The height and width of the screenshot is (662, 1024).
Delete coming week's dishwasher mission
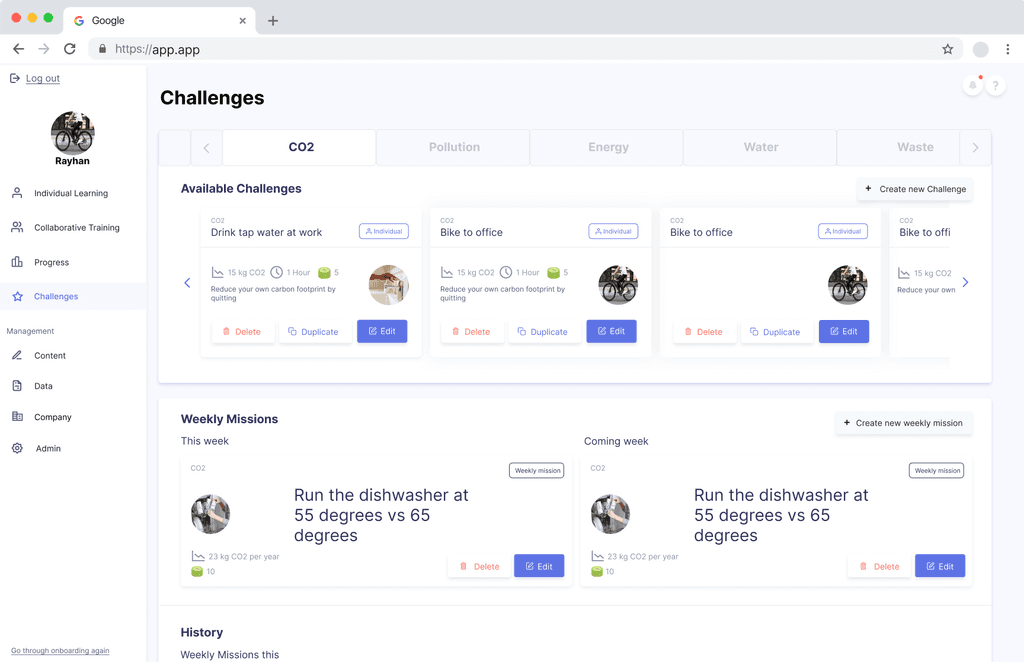[x=880, y=566]
